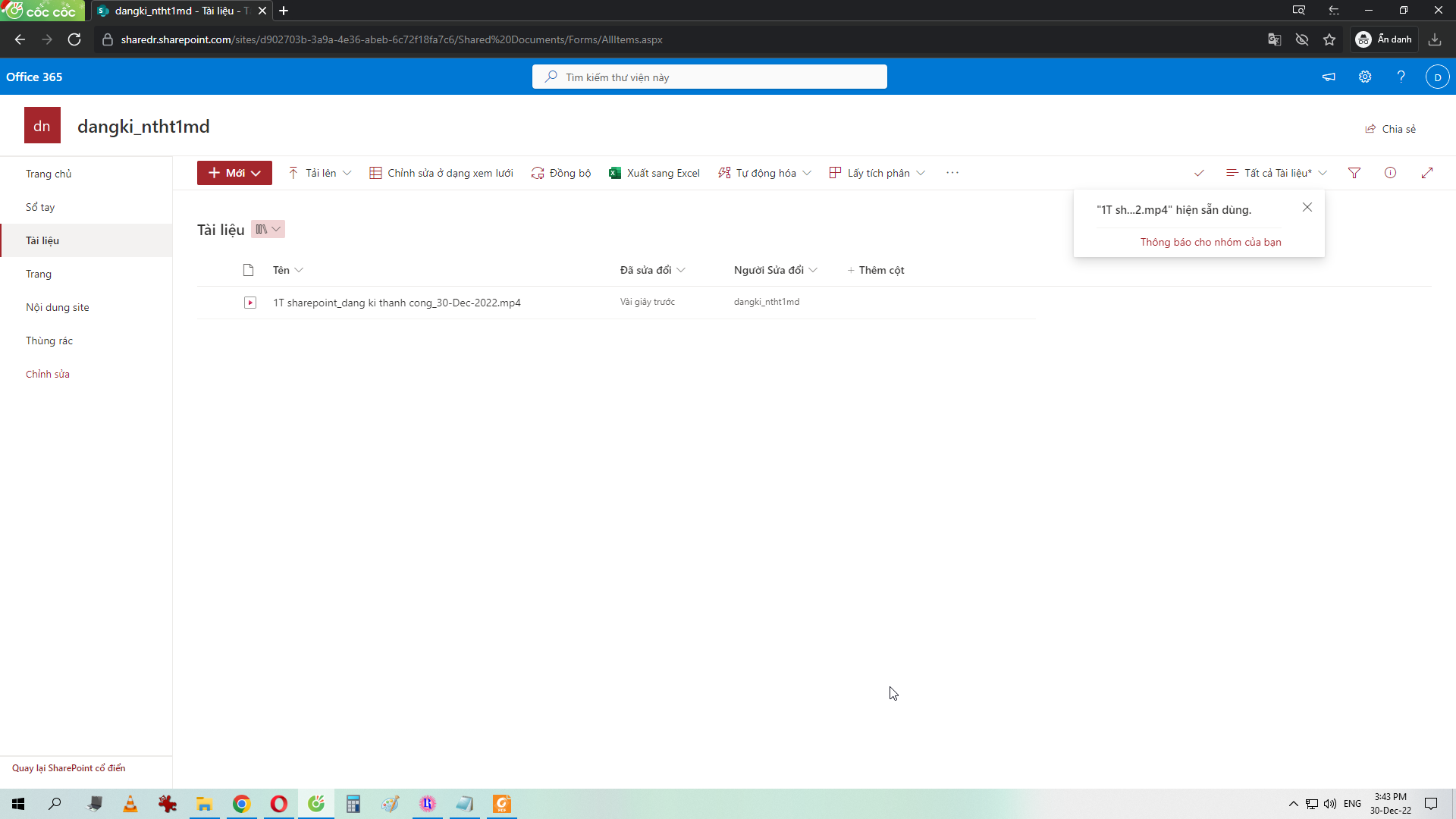Click the browser back arrow
Screen dimensions: 1456x819
[20, 39]
